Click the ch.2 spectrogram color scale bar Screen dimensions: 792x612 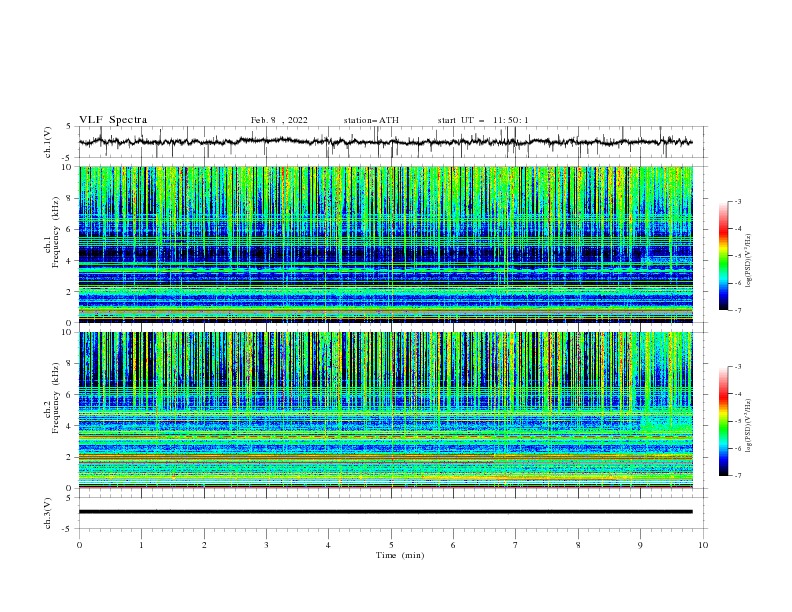tap(723, 421)
